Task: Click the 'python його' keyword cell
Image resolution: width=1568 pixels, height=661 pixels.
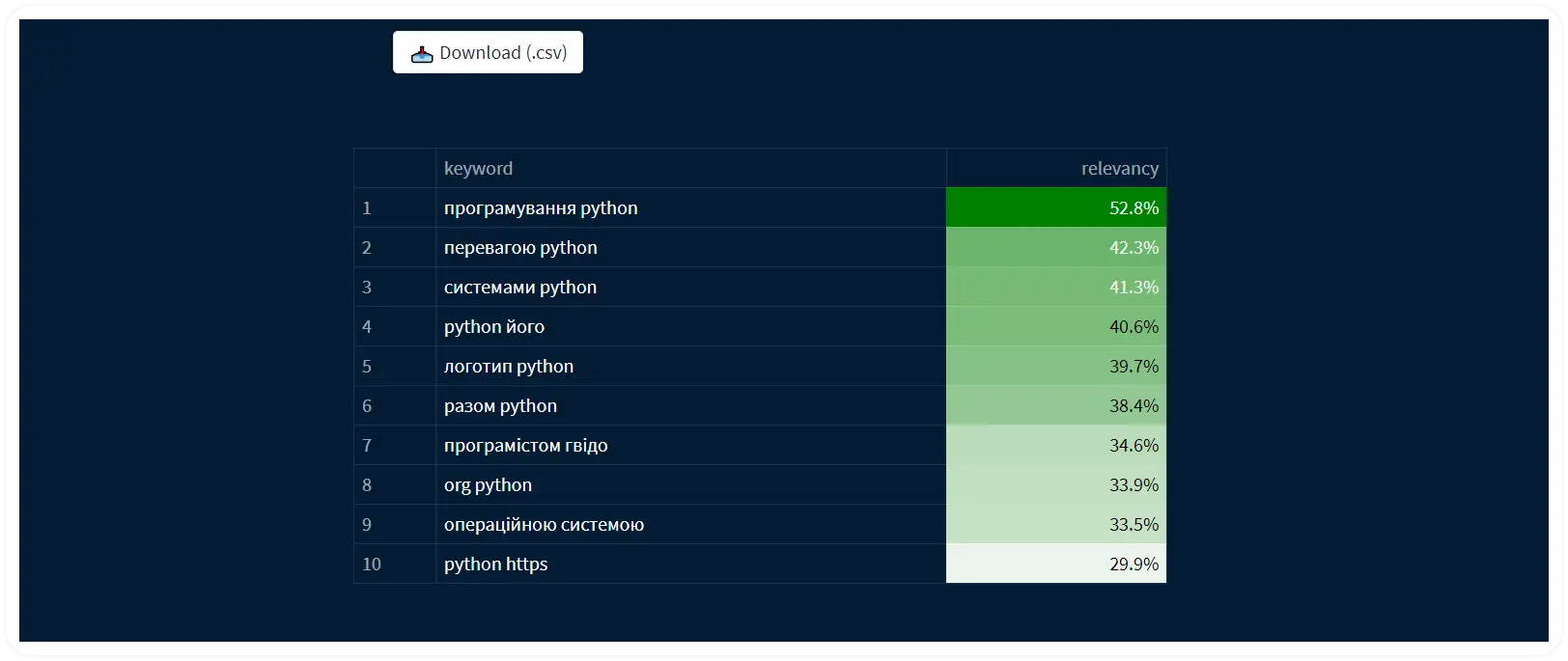Action: point(690,326)
